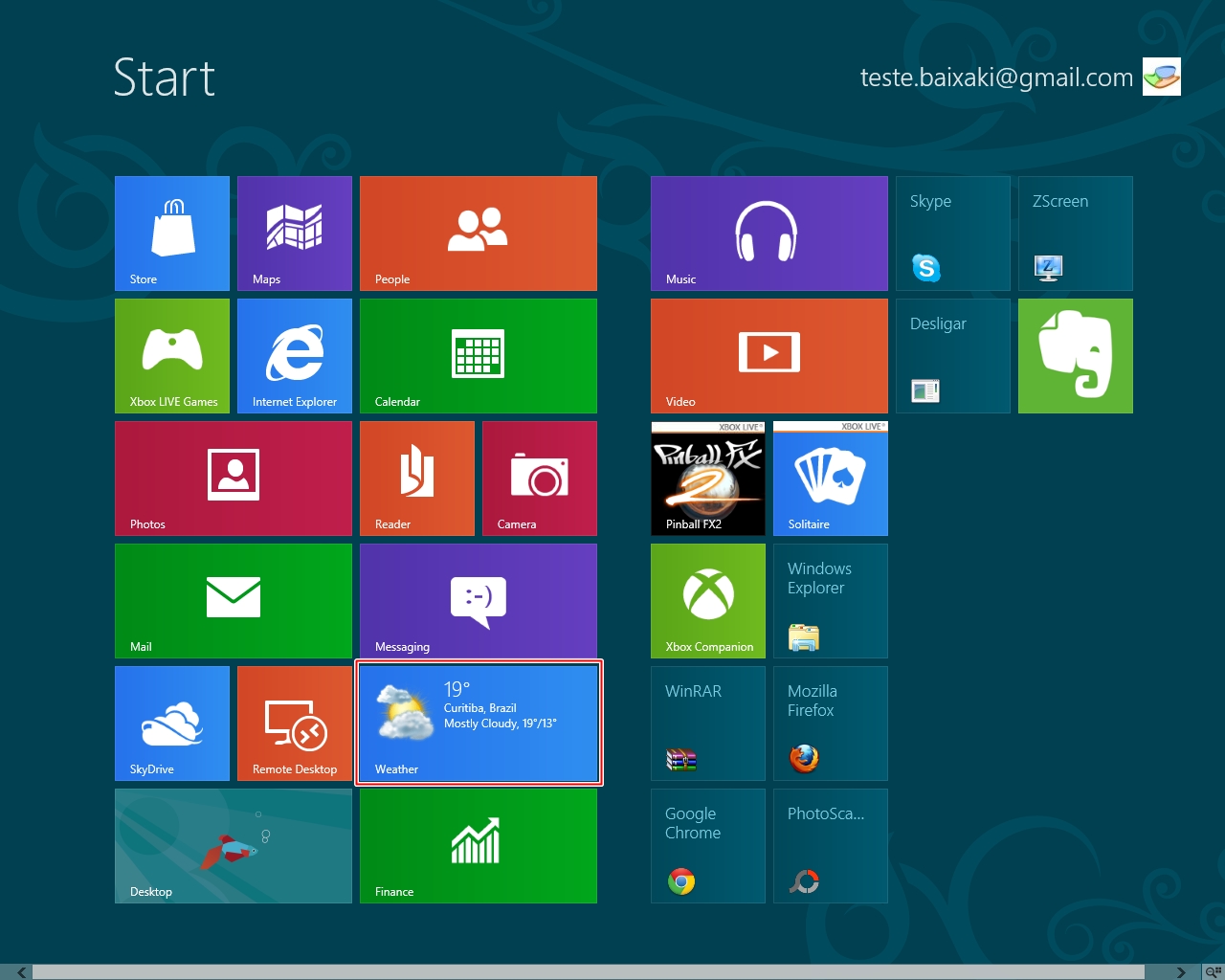
Task: Open the Store tile
Action: [172, 234]
